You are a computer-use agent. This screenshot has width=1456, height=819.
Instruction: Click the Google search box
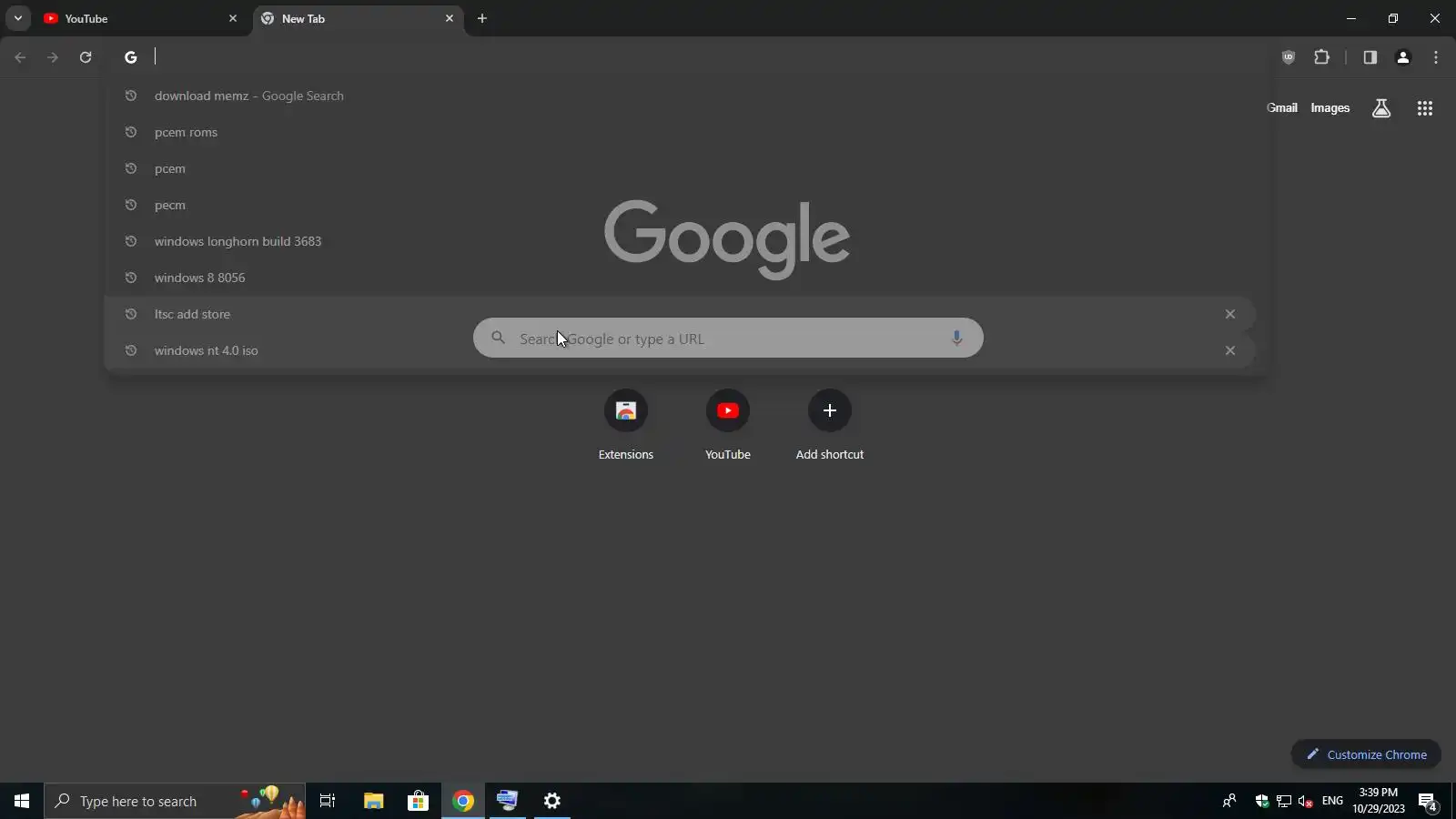728,338
